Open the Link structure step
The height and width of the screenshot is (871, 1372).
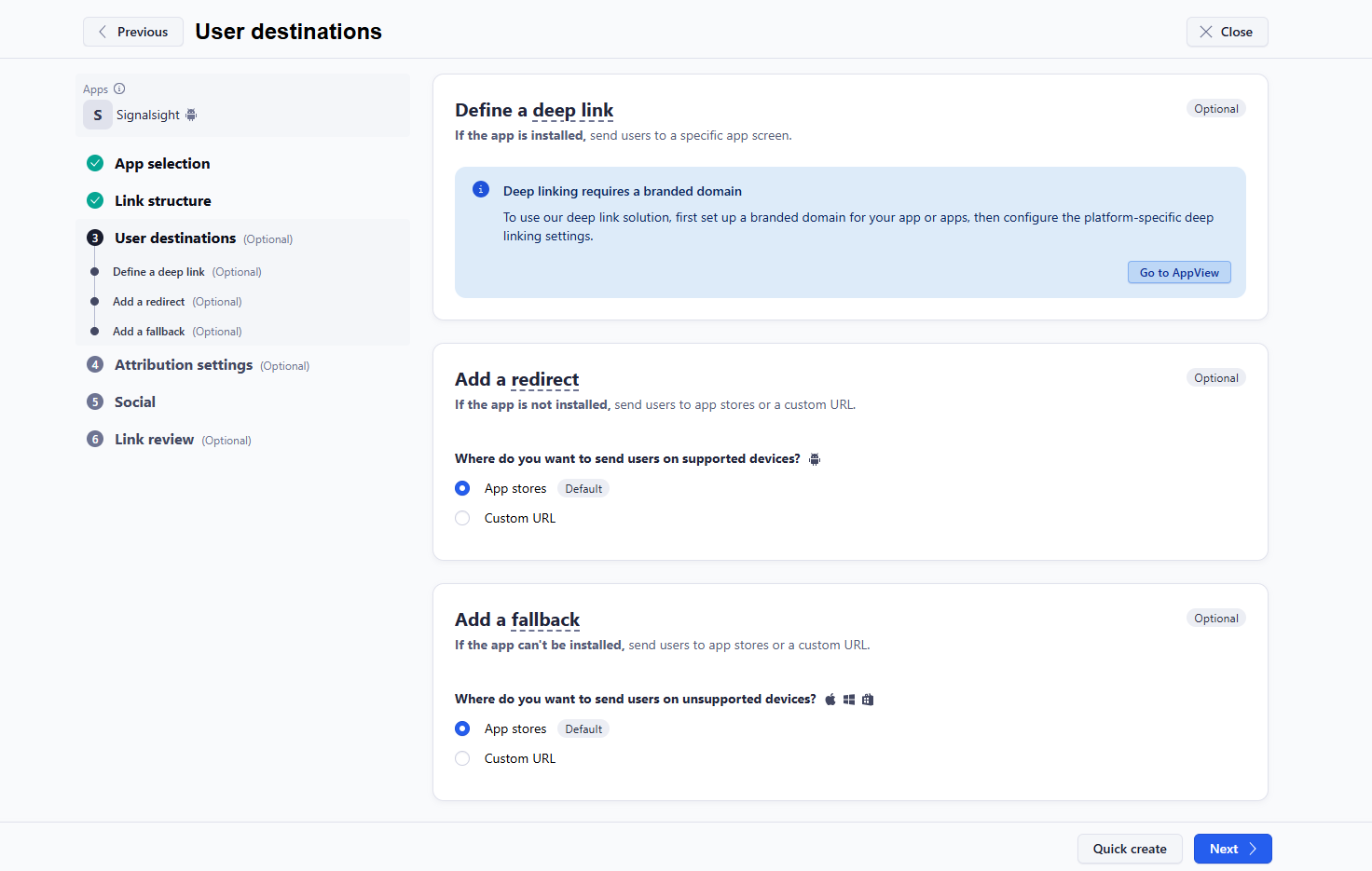[x=163, y=200]
